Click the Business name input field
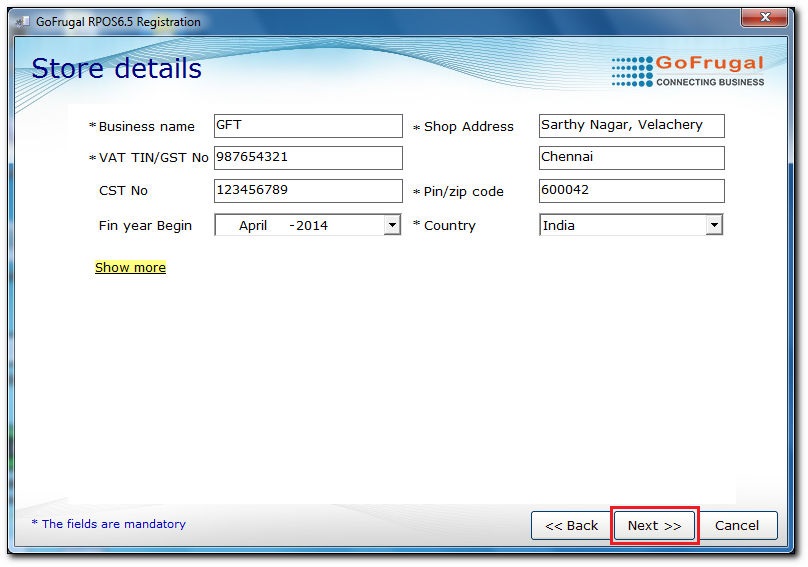 tap(308, 126)
